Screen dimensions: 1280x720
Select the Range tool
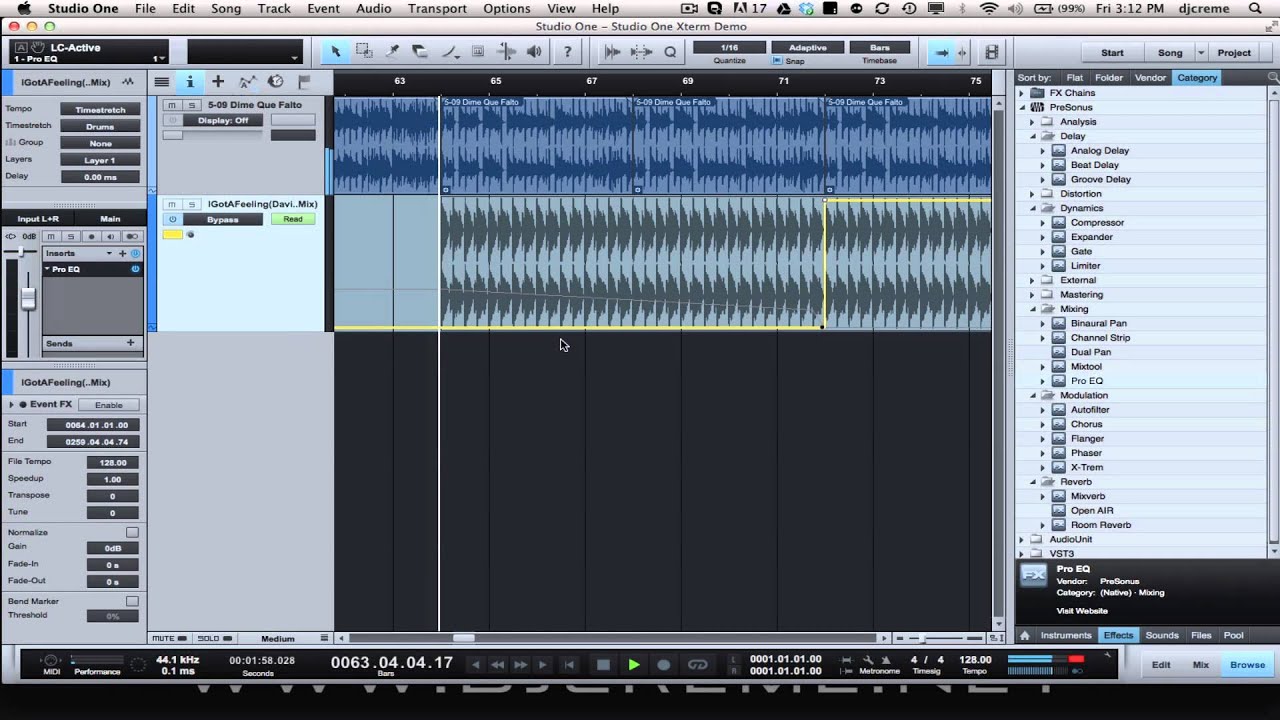click(364, 52)
